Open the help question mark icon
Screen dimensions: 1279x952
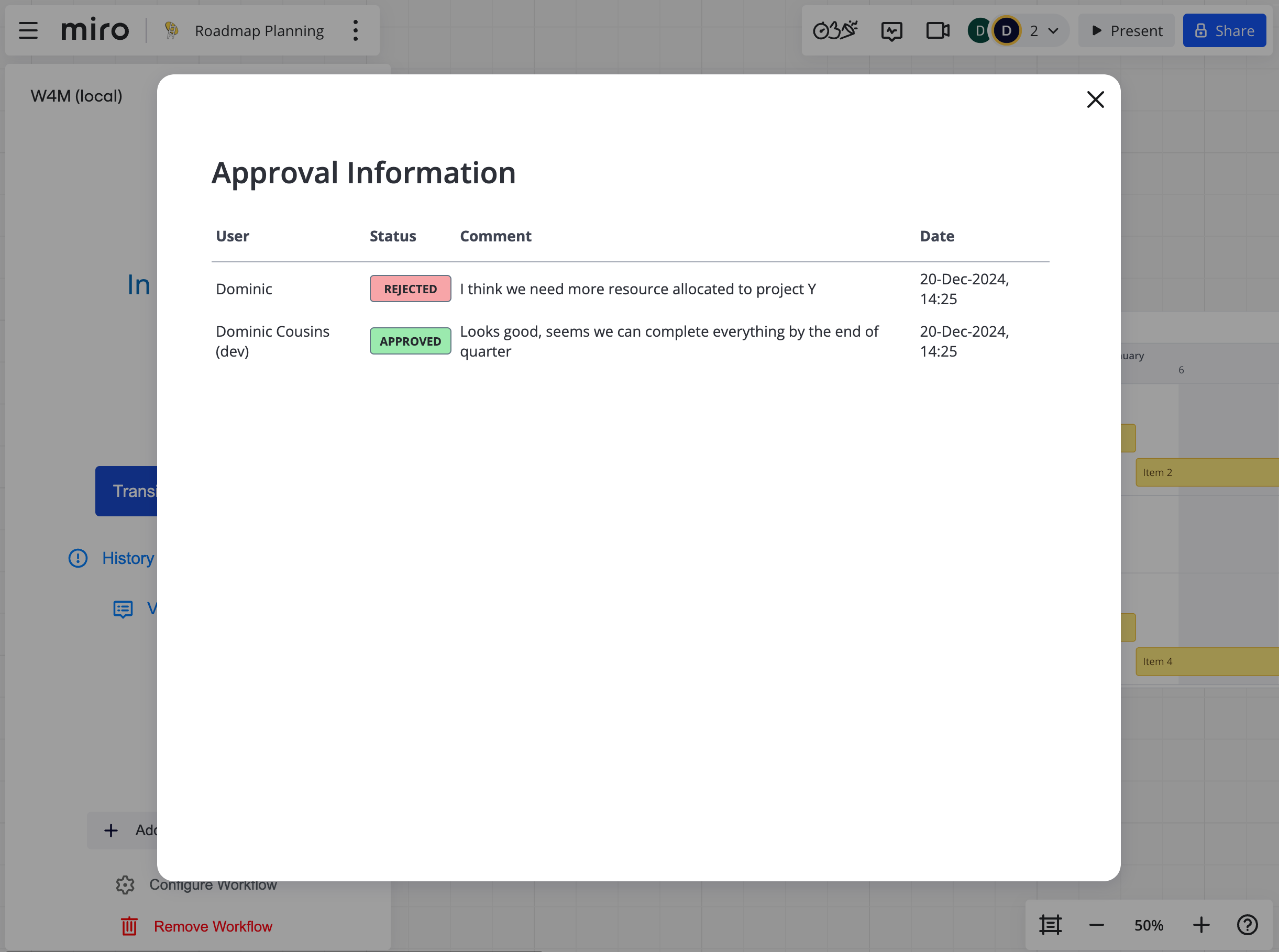[1247, 925]
